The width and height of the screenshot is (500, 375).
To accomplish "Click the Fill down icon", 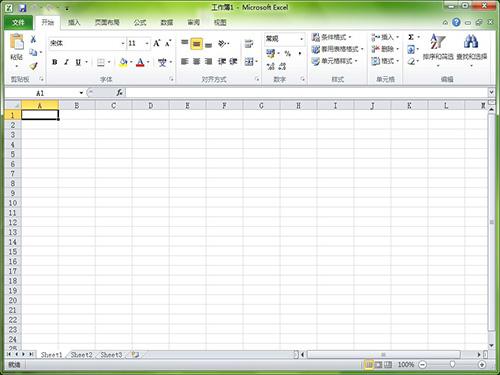I will 411,50.
